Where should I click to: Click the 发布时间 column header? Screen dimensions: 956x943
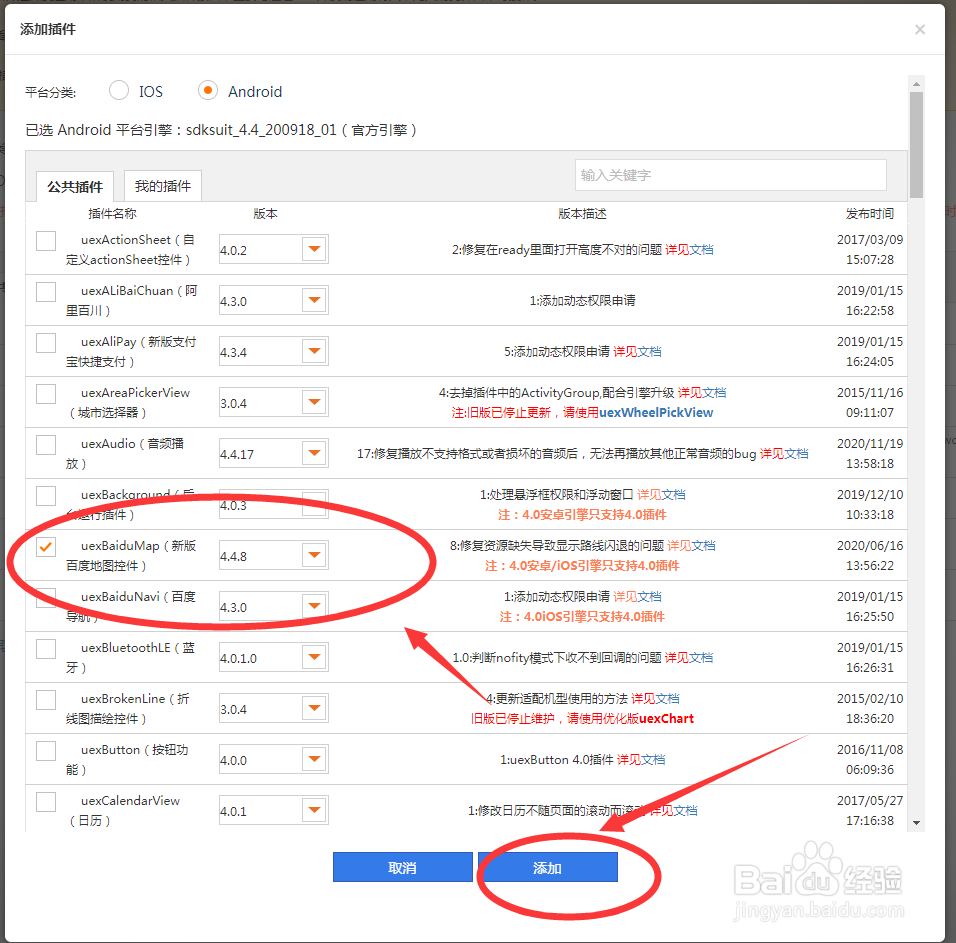coord(870,213)
